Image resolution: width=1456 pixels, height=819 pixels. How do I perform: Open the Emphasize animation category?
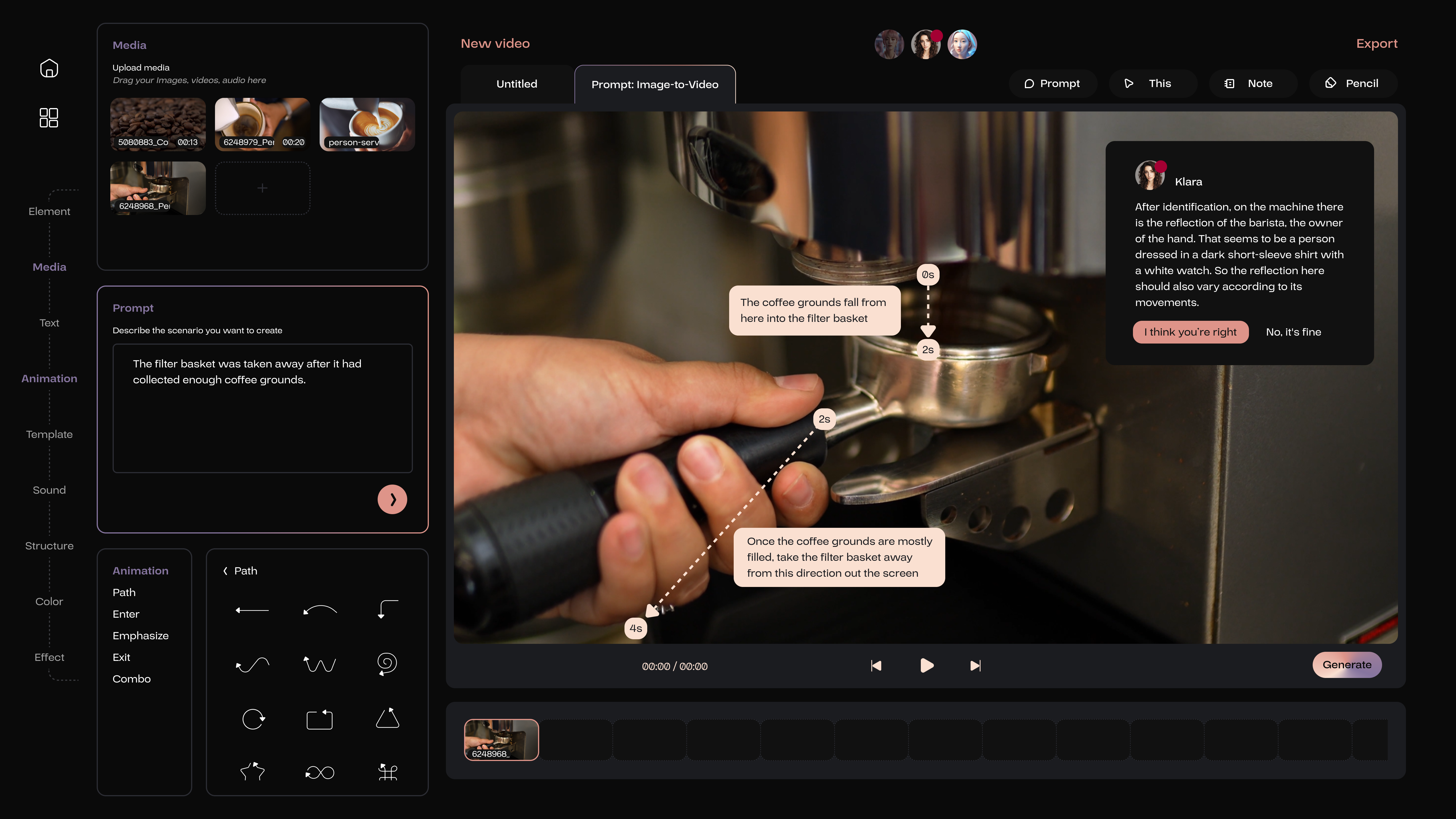coord(140,635)
